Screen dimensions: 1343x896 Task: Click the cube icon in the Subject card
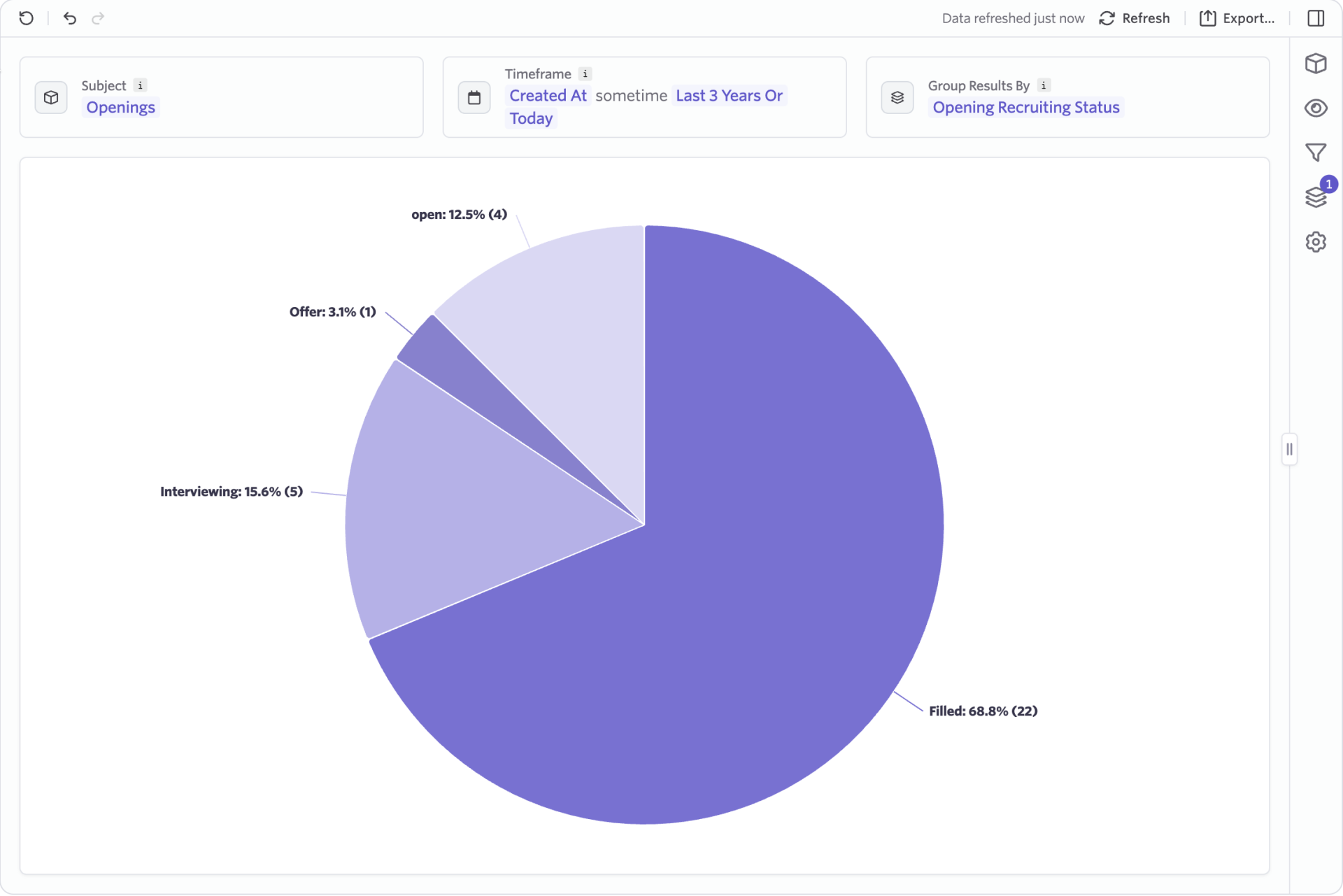tap(50, 97)
